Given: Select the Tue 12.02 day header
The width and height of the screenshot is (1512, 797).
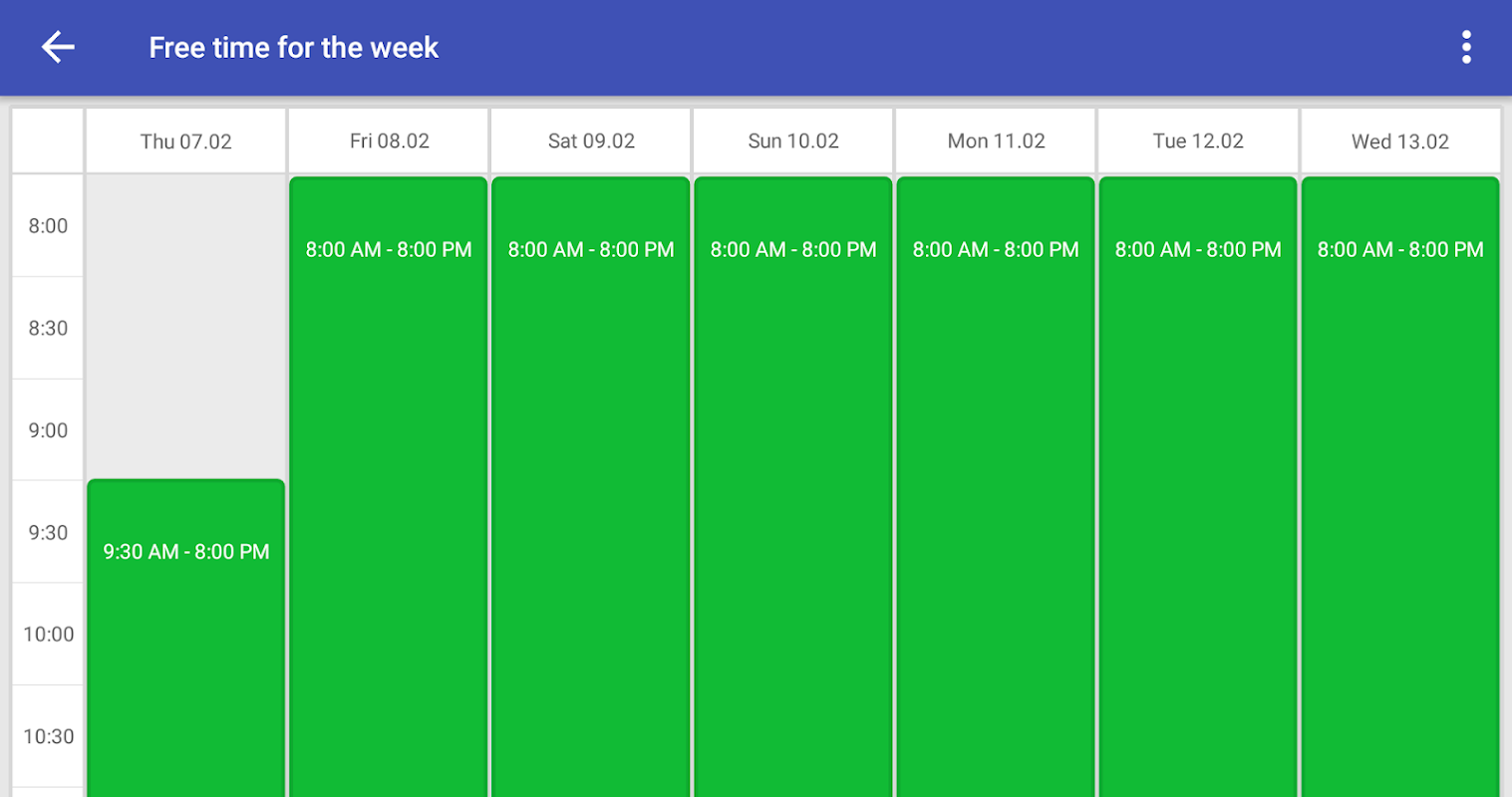Looking at the screenshot, I should click(1198, 141).
